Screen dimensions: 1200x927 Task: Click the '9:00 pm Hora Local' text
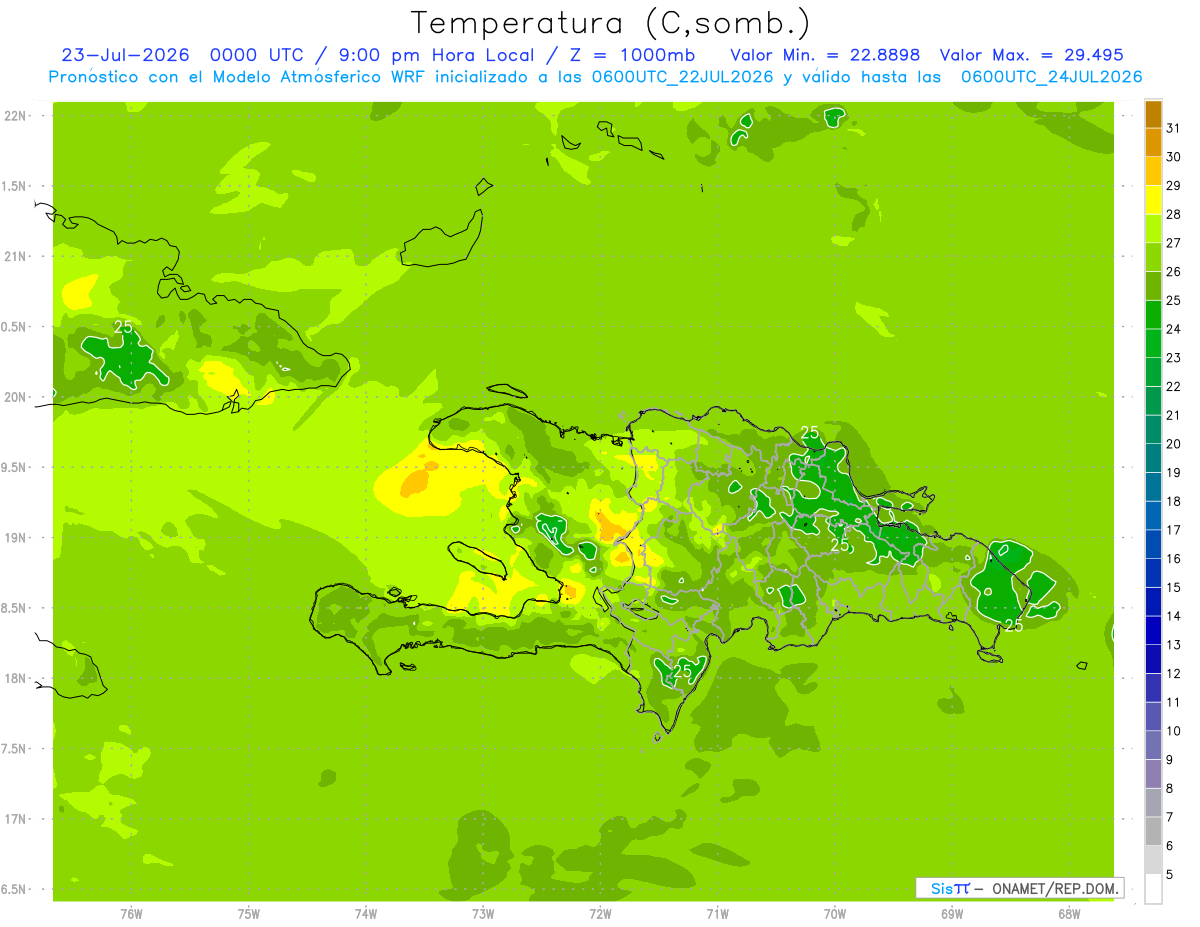click(x=437, y=55)
